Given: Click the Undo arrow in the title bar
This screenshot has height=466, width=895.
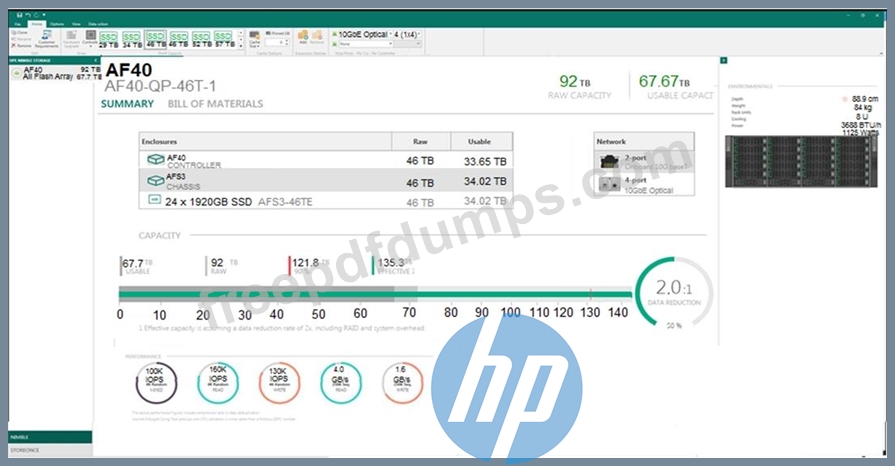Looking at the screenshot, I should coord(28,15).
